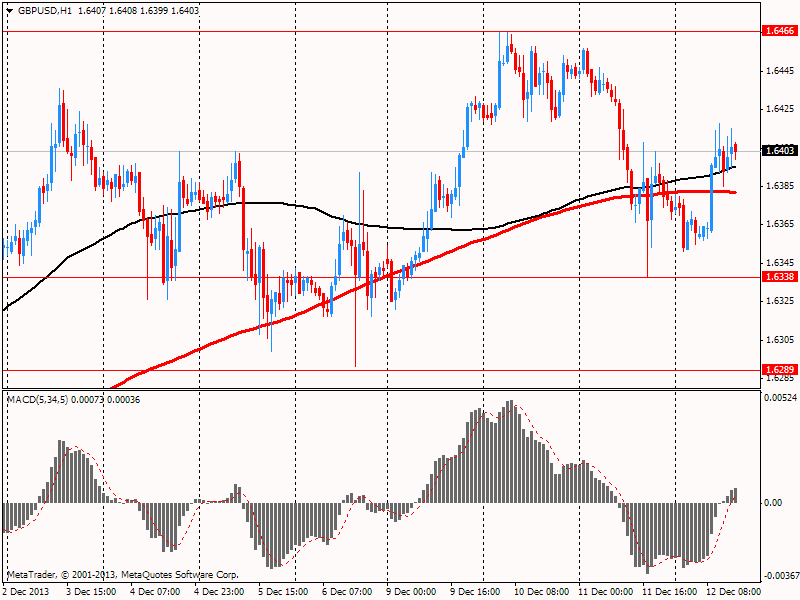
Task: Click the 1.6365 price scale value
Action: click(x=780, y=224)
